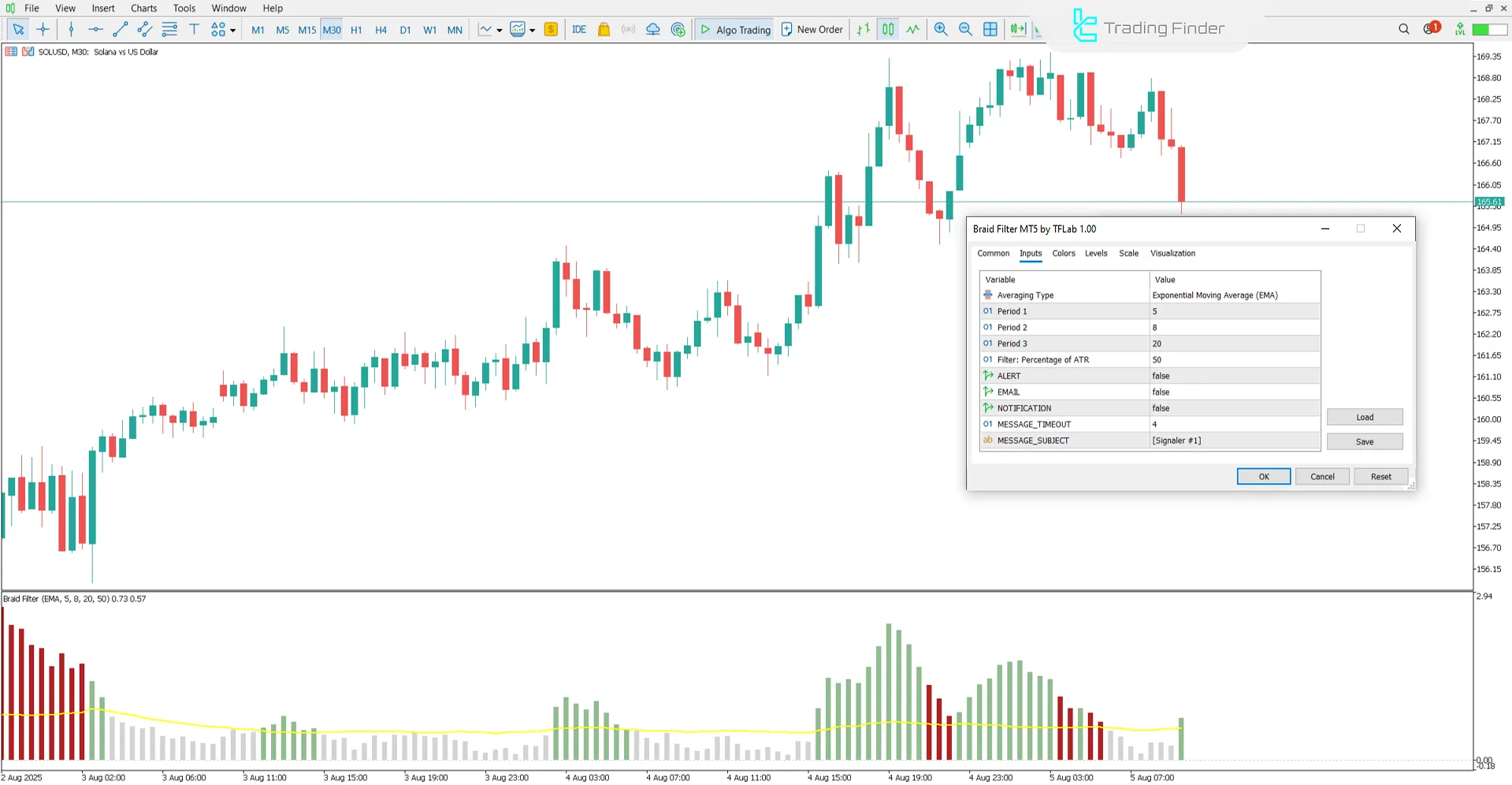1512x785 pixels.
Task: Toggle the ALERT input value
Action: 1234,376
